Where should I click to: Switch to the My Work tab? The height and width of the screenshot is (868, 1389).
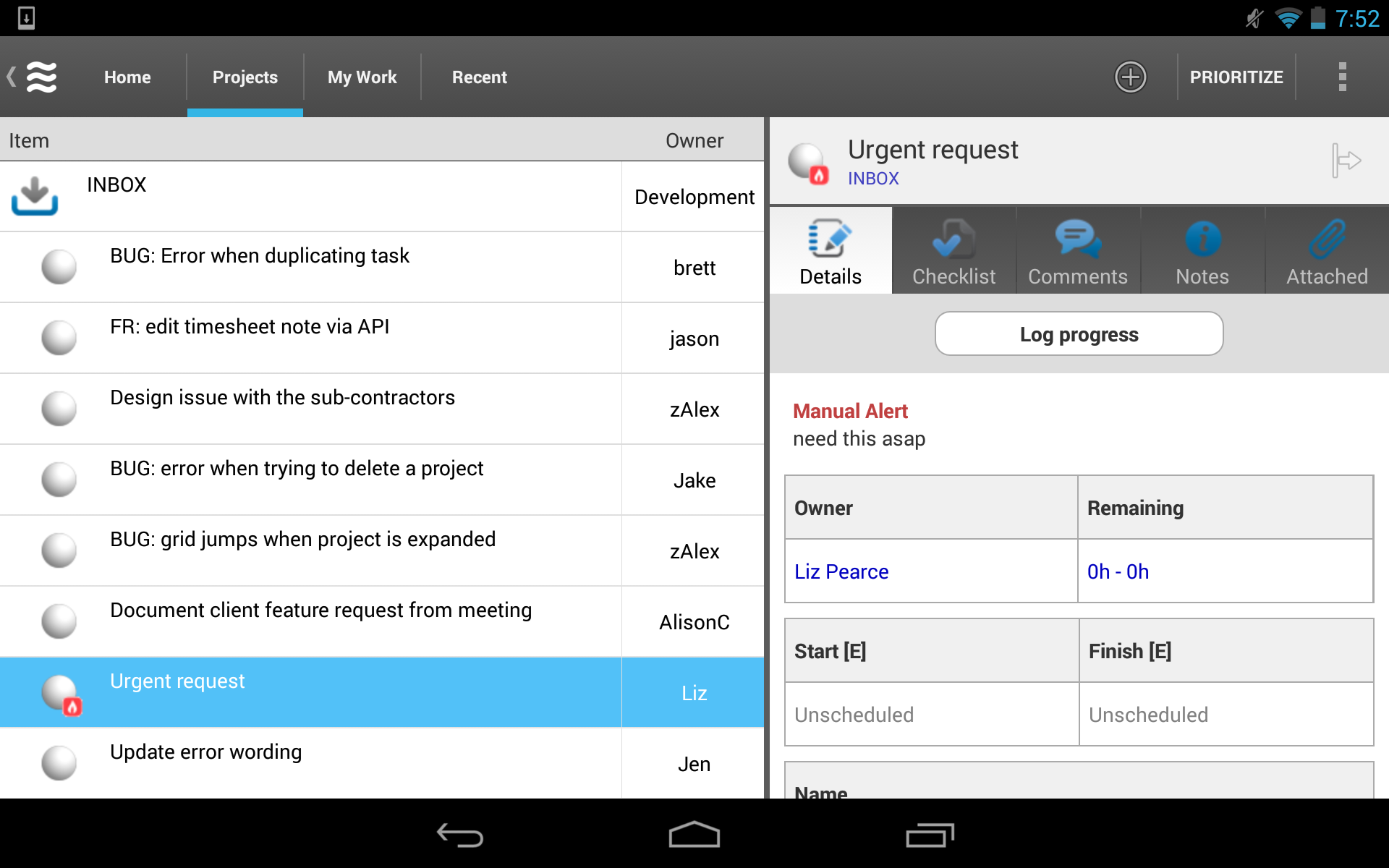tap(362, 77)
